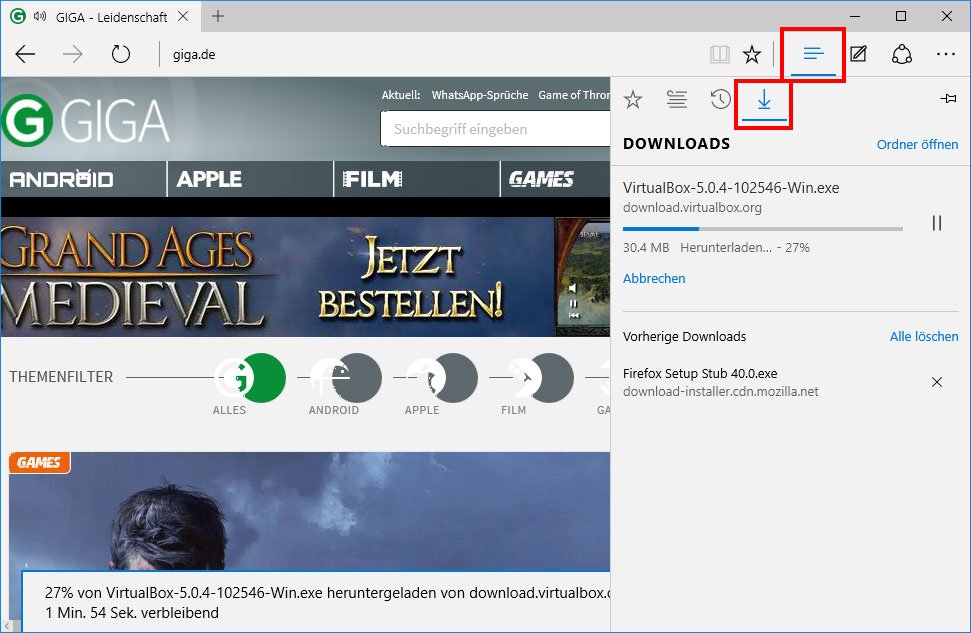This screenshot has width=971, height=633.
Task: Open WhatsApp-Sprüche trending link
Action: tap(480, 95)
